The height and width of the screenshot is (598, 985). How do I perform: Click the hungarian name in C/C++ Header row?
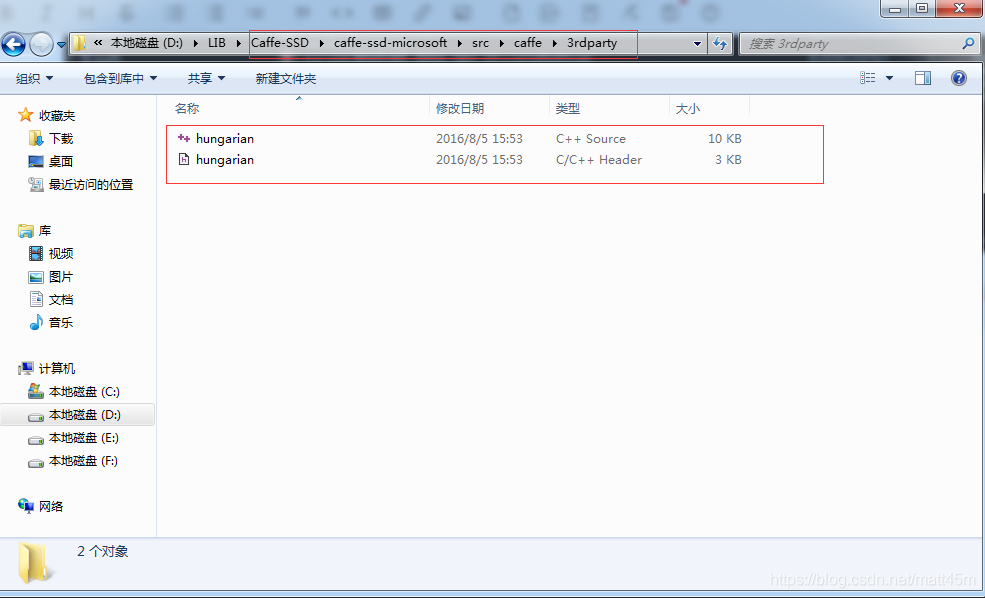click(225, 160)
